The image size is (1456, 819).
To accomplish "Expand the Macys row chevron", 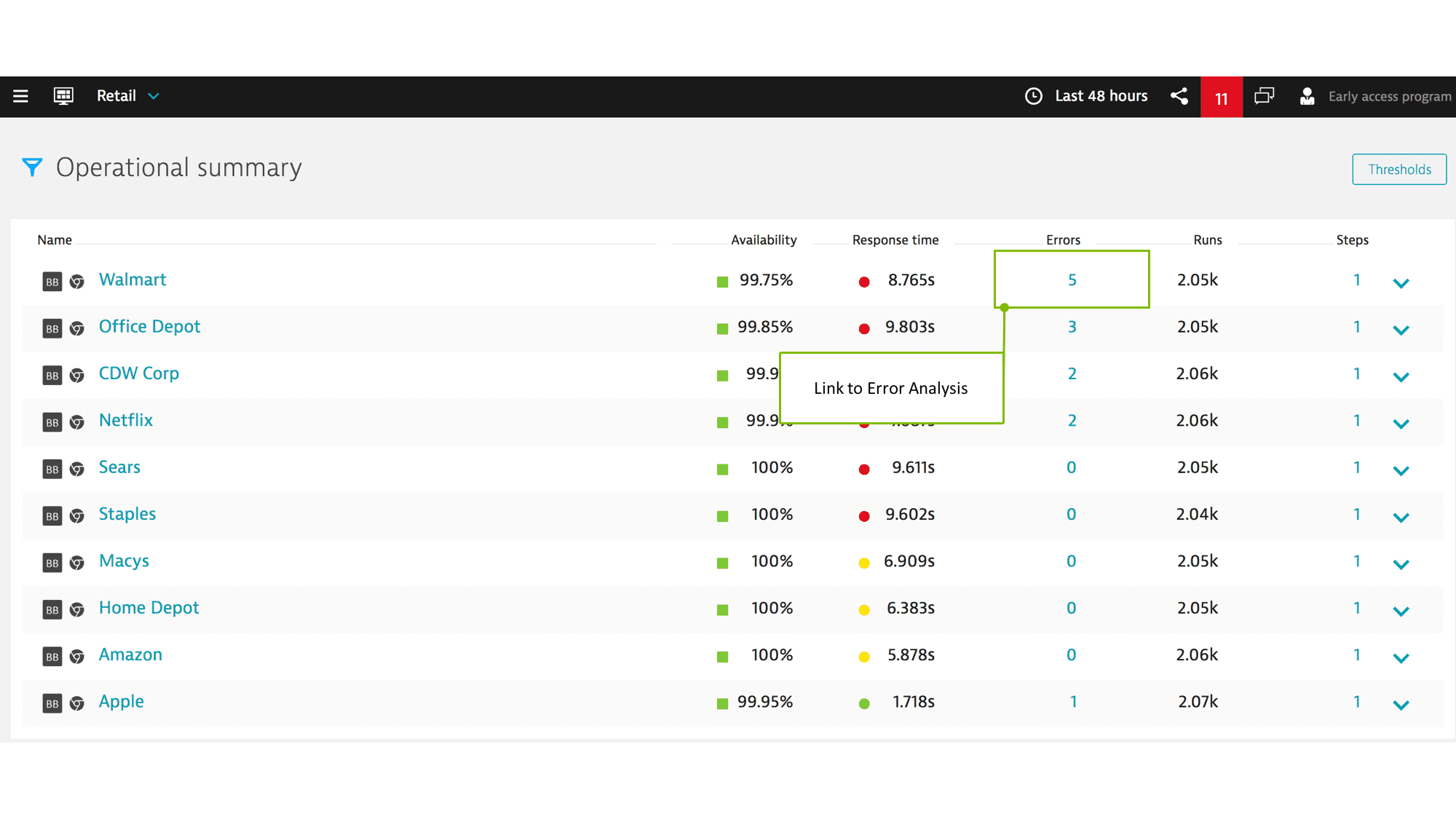I will pyautogui.click(x=1401, y=564).
